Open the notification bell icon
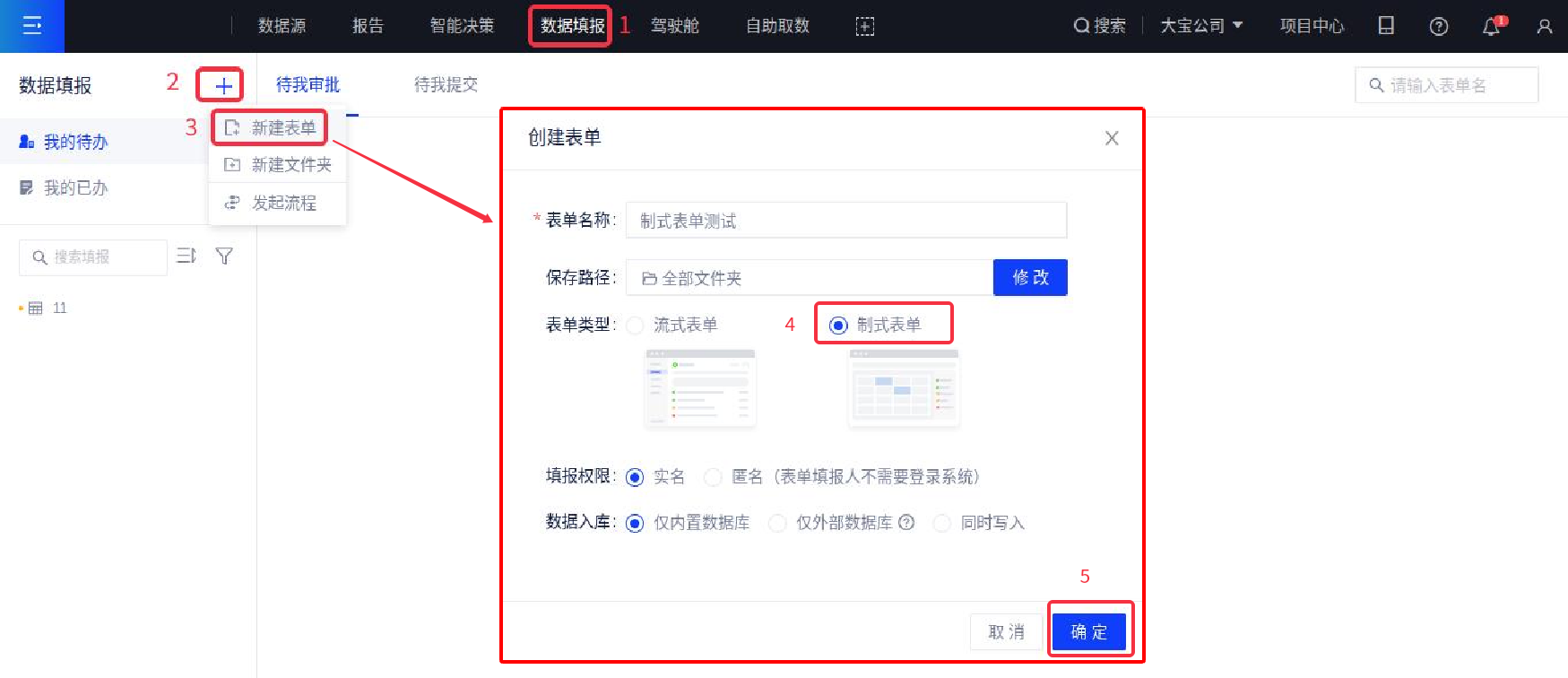 point(1491,27)
